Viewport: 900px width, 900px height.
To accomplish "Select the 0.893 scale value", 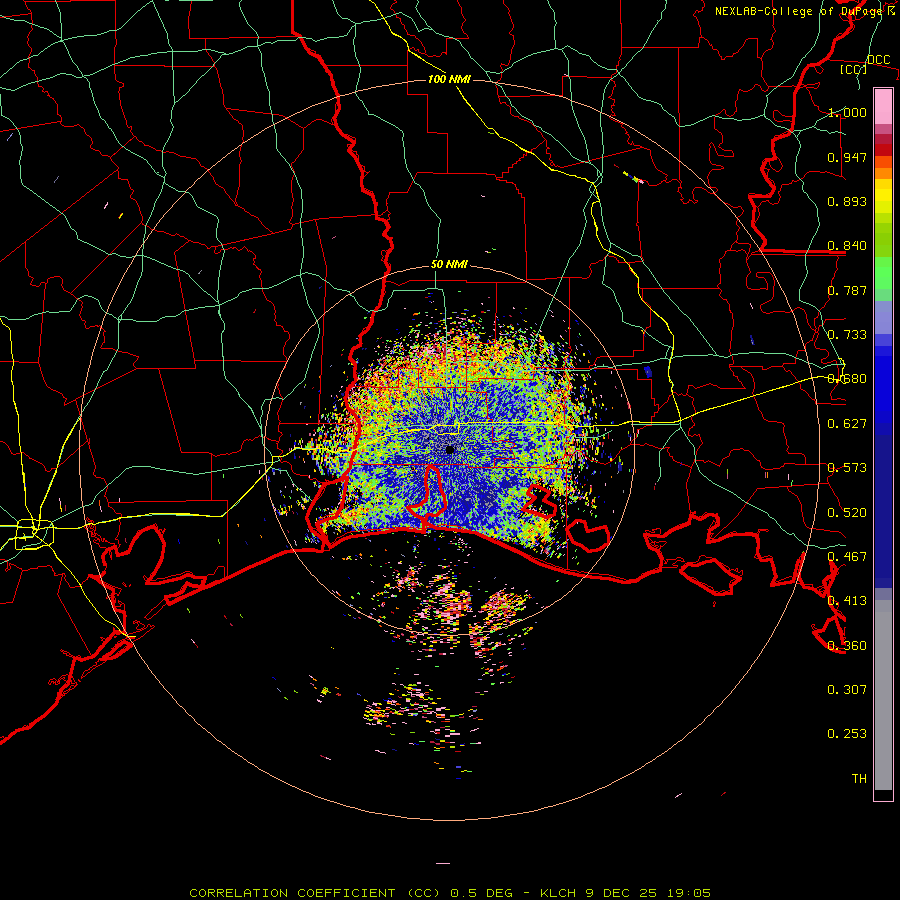I will click(x=847, y=201).
